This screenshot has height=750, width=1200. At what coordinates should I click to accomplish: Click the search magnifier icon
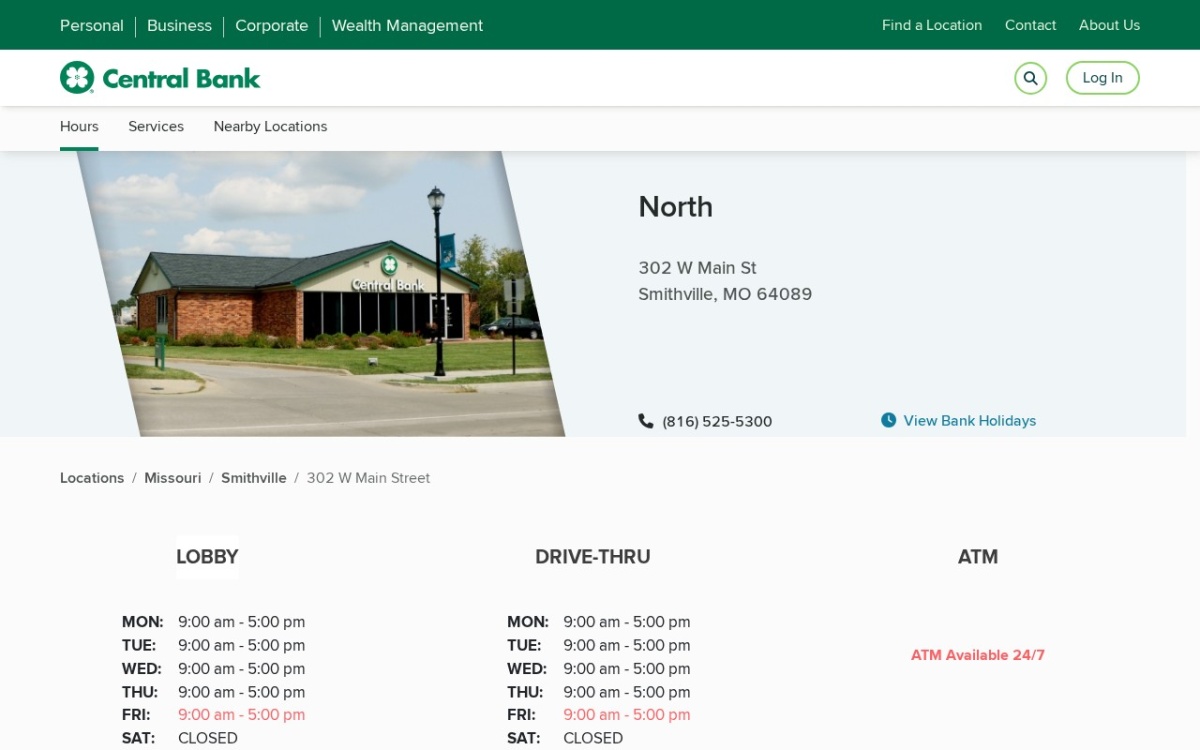click(1030, 78)
